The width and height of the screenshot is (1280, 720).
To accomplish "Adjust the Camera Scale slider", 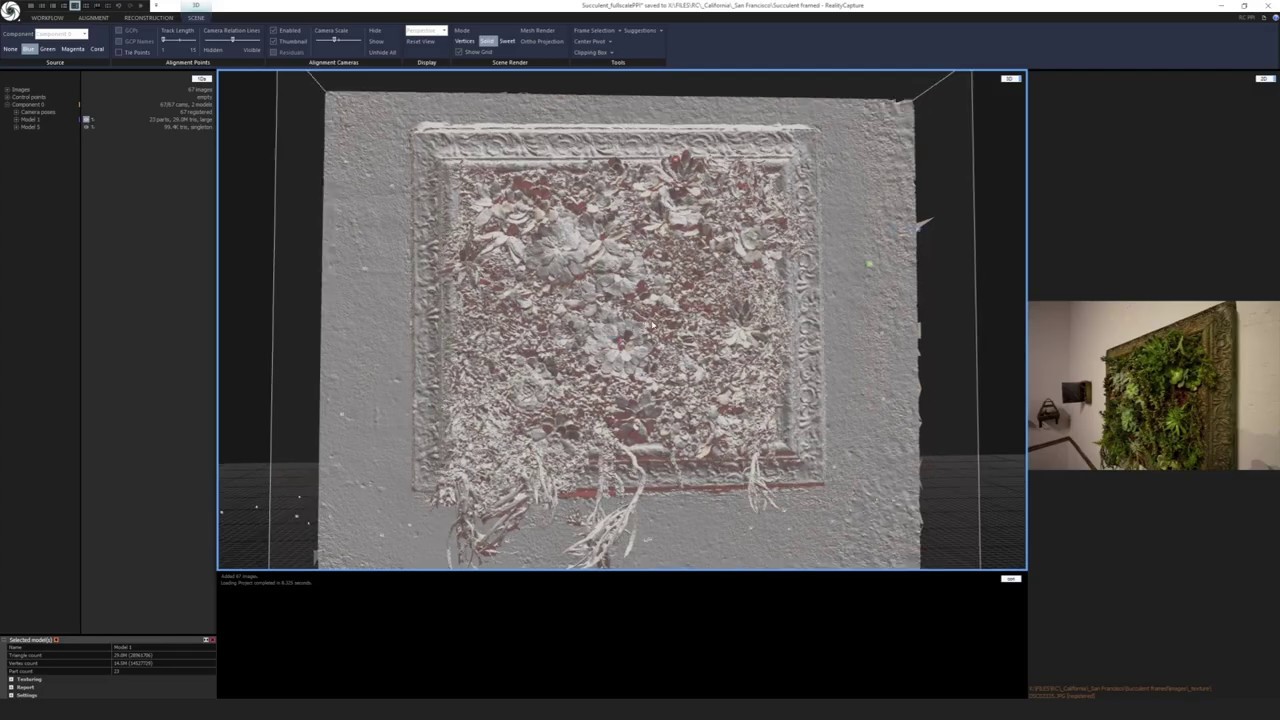I will point(335,40).
